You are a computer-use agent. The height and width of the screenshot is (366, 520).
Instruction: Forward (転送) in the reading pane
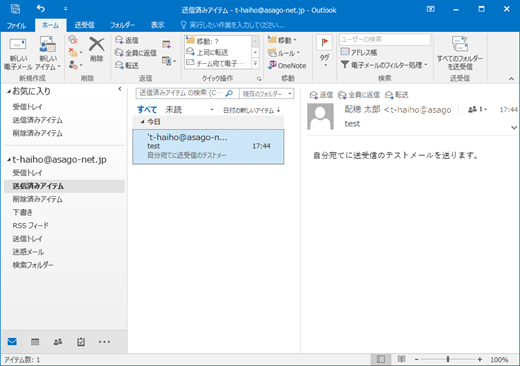click(397, 95)
